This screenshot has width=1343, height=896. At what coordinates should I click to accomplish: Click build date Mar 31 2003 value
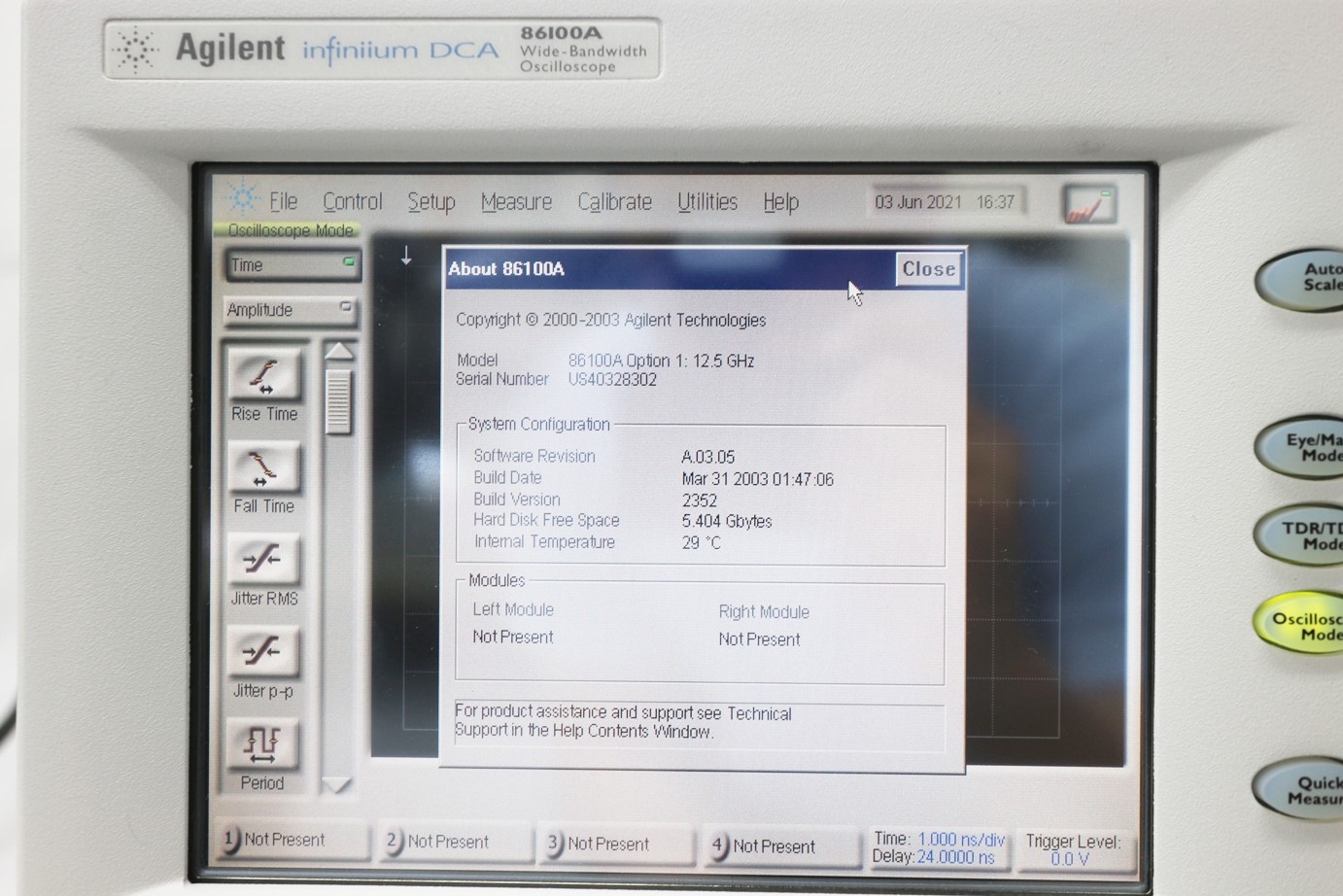[758, 479]
